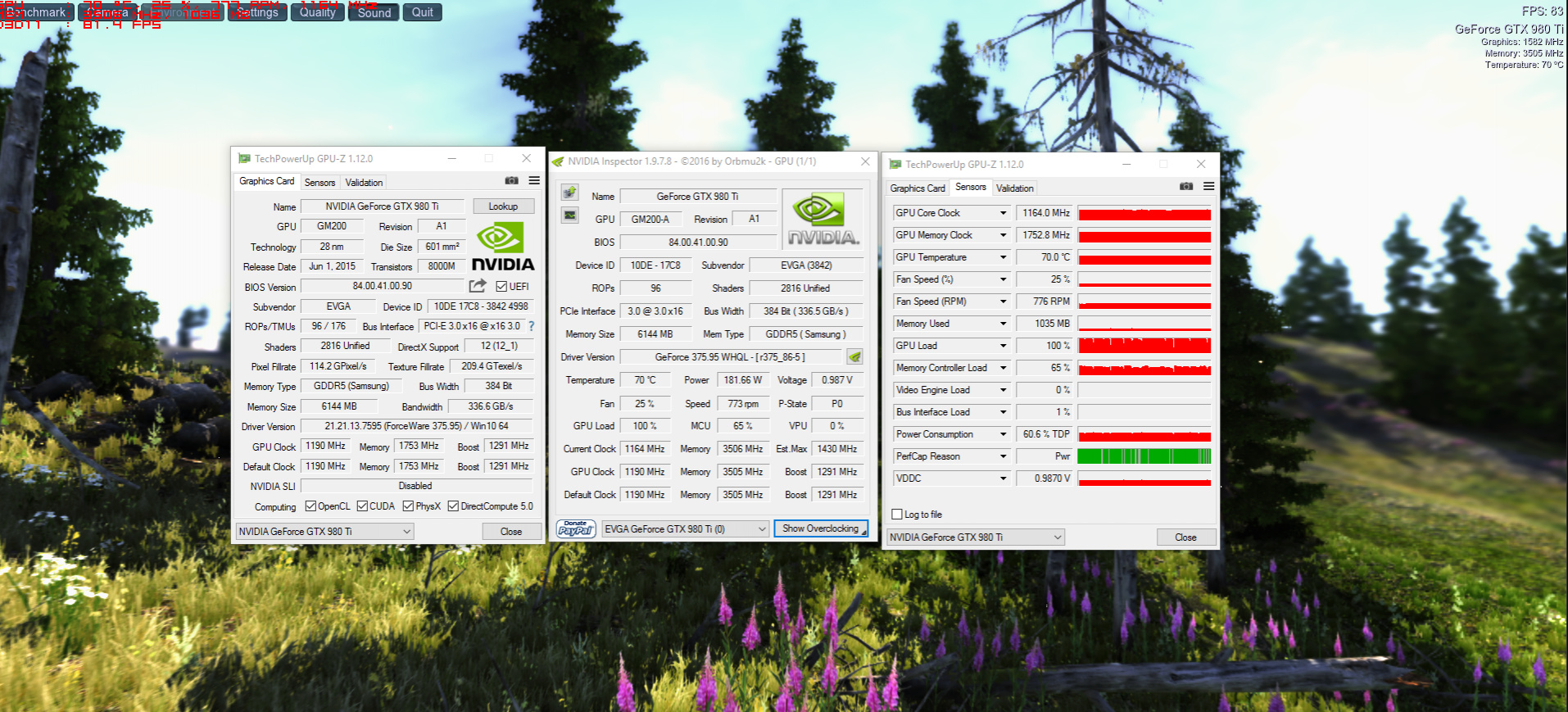
Task: Expand the Memory Controller Load sensor dropdown
Action: coord(1003,368)
